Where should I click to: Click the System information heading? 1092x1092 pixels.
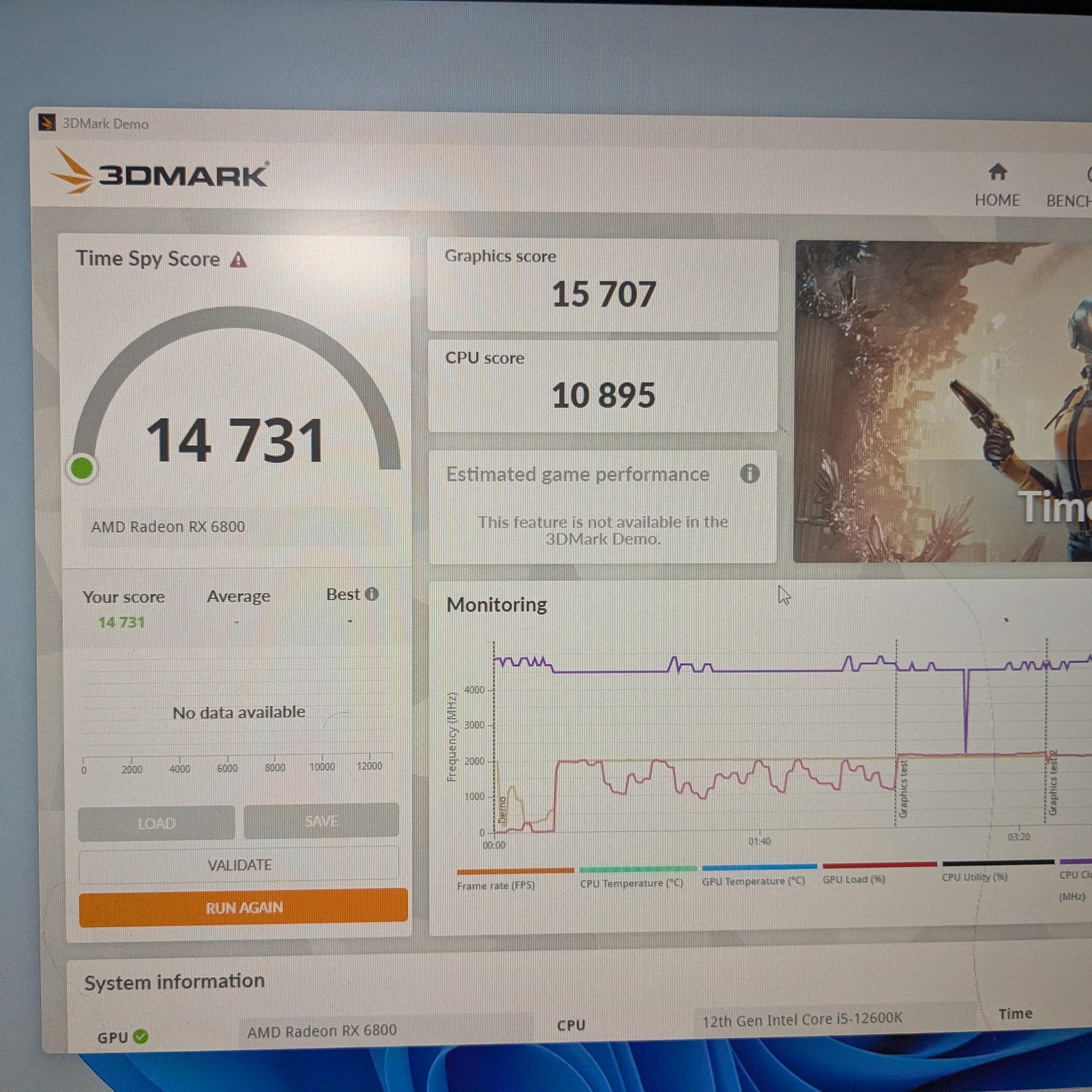pyautogui.click(x=175, y=982)
